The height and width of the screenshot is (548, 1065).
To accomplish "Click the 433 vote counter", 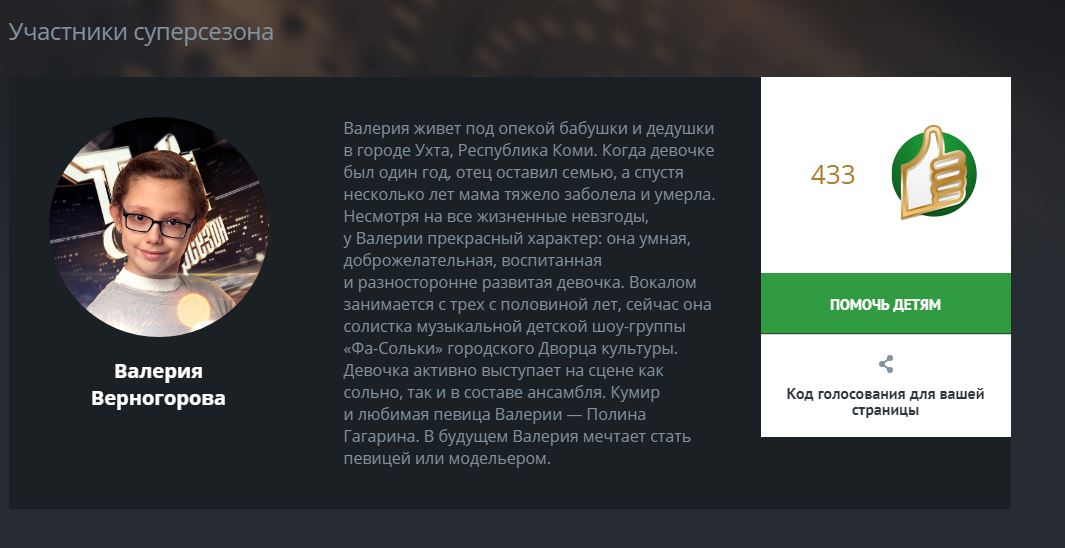I will [833, 175].
